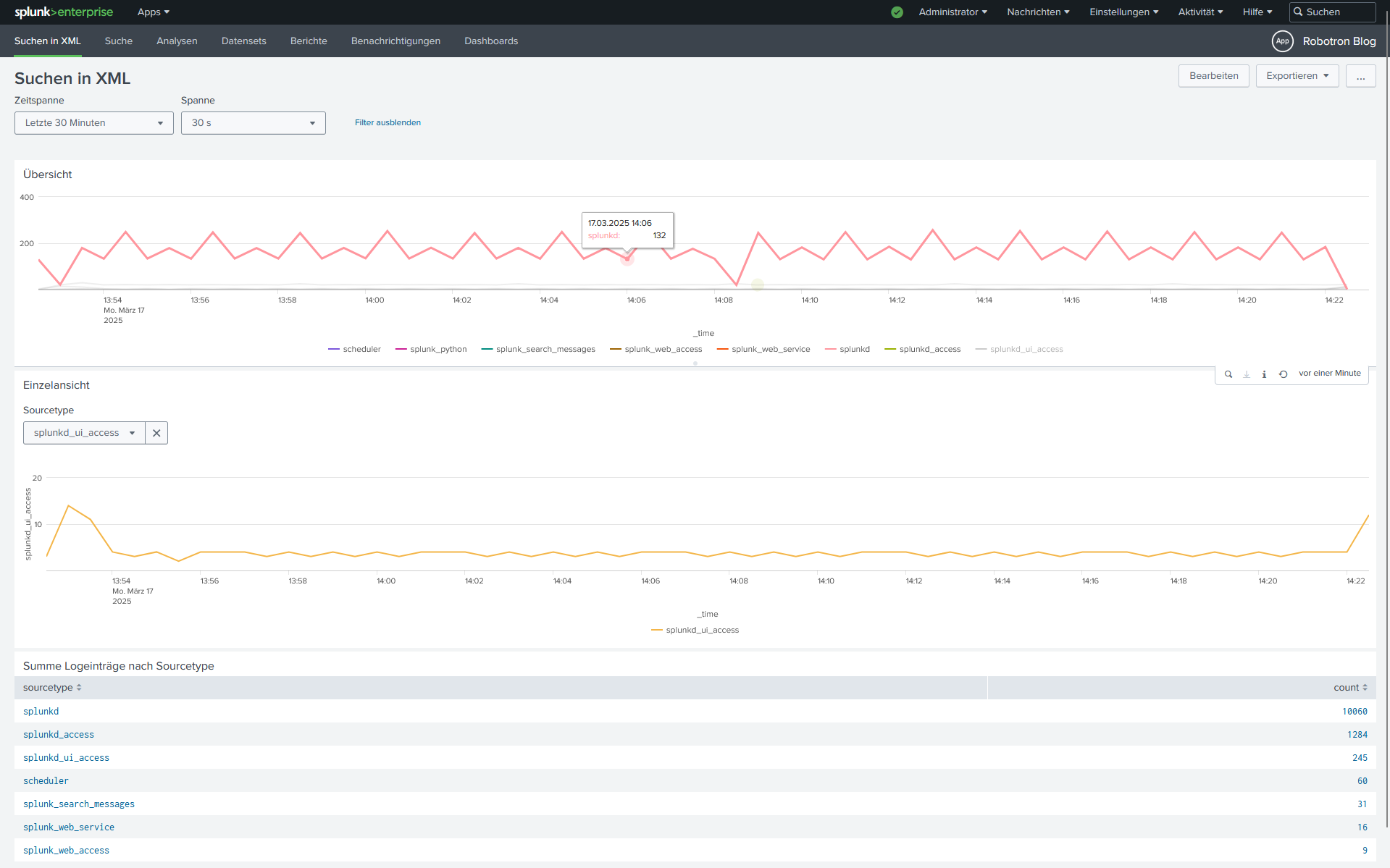
Task: Toggle the splunk_web_access legend entry
Action: pyautogui.click(x=656, y=350)
